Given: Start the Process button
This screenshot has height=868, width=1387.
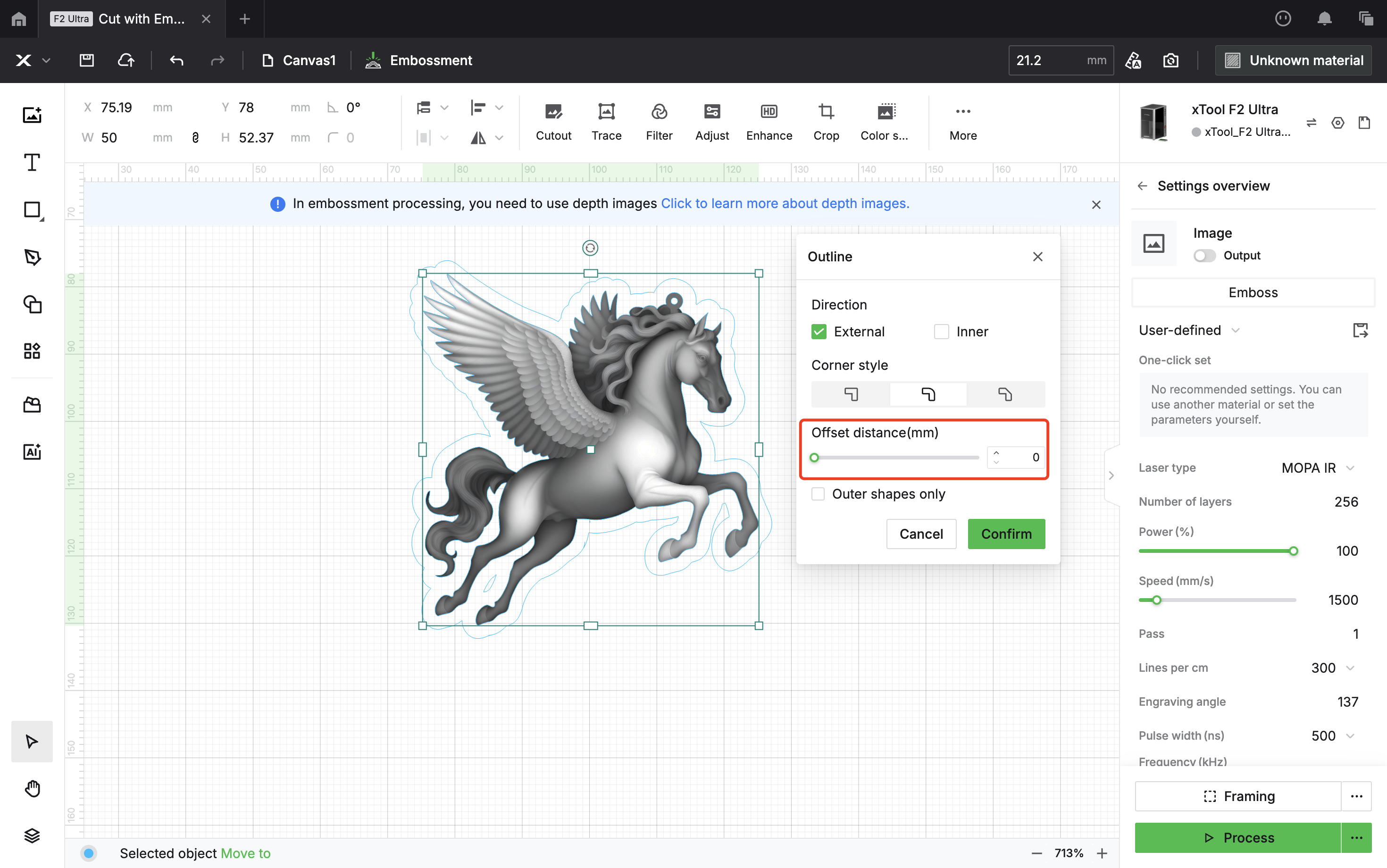Looking at the screenshot, I should [1238, 837].
